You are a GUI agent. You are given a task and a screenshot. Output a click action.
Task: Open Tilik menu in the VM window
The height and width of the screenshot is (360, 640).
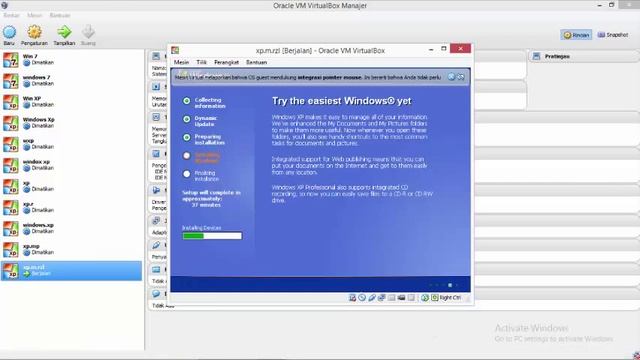pos(202,62)
